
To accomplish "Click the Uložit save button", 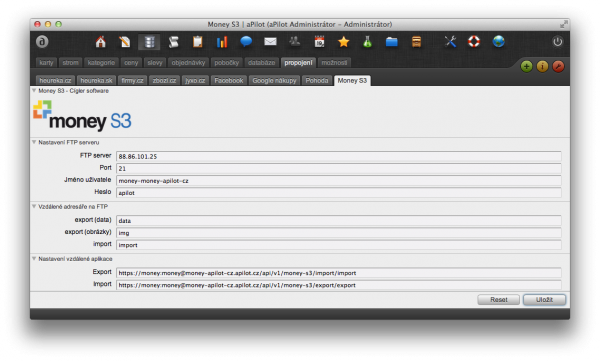I will pos(544,300).
